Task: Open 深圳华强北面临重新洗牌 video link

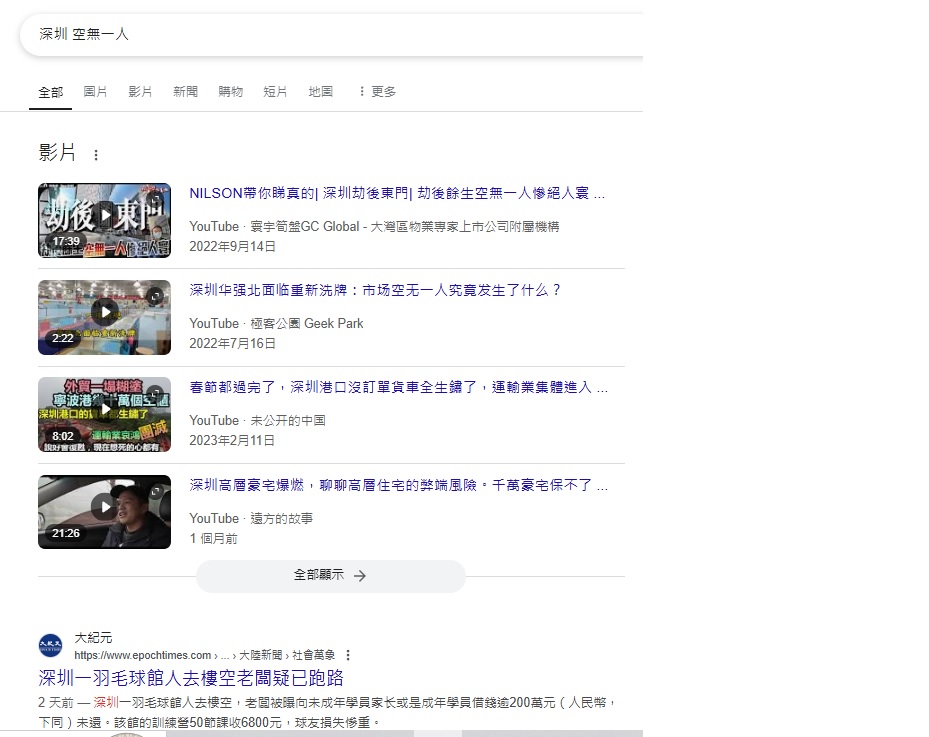Action: (x=374, y=290)
